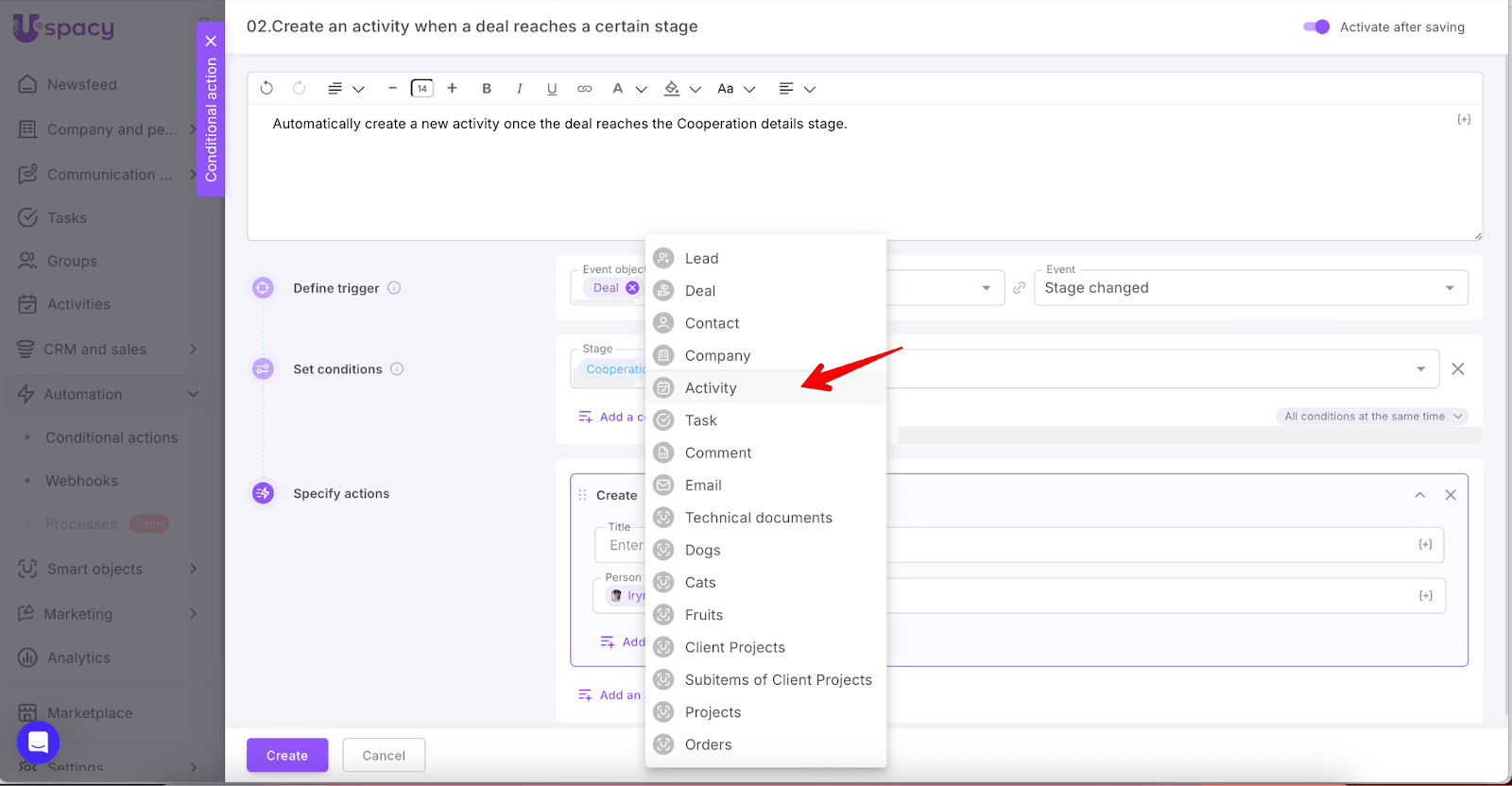Image resolution: width=1512 pixels, height=786 pixels.
Task: Remove the Deal chip from Event object
Action: [x=632, y=288]
